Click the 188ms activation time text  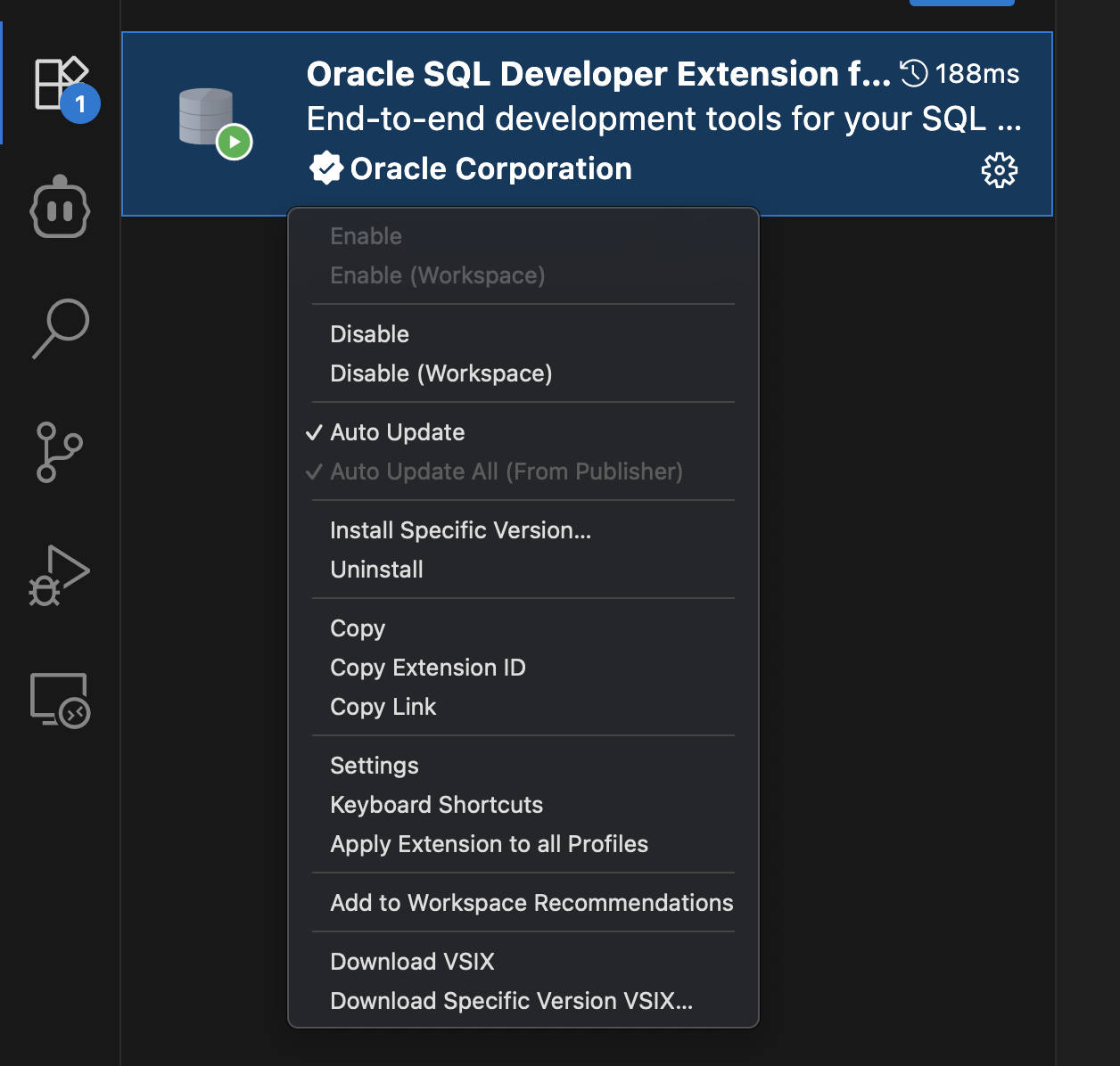[977, 74]
